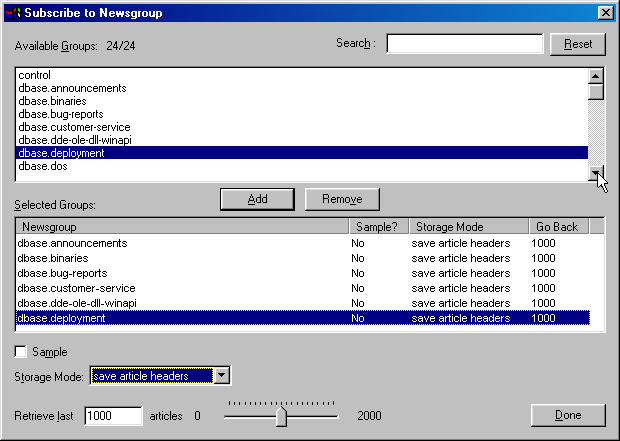620x441 pixels.
Task: Click the Newsgroup column header
Action: [x=181, y=227]
